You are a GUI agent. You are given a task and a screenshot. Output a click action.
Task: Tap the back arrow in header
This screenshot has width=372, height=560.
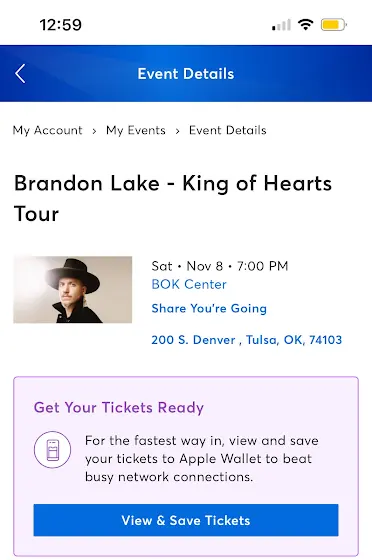click(20, 74)
